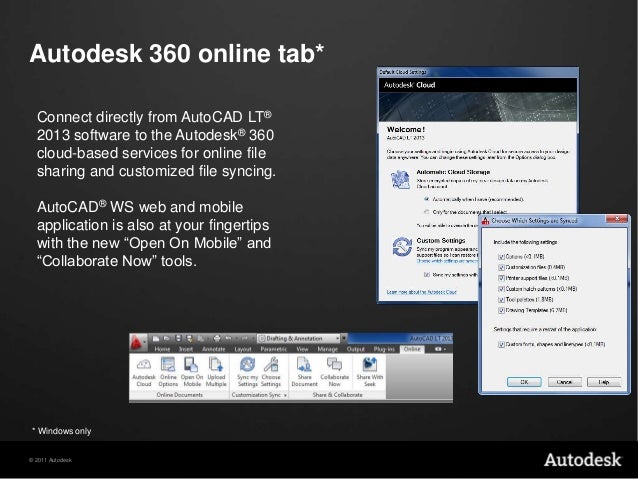This screenshot has height=479, width=638.
Task: Toggle Drawing Templates checkbox
Action: pyautogui.click(x=501, y=310)
